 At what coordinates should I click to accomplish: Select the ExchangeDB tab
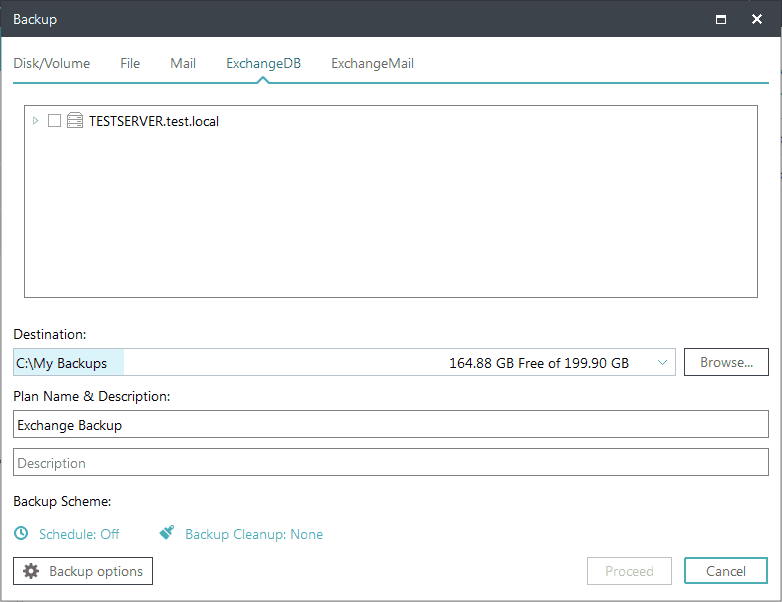tap(265, 63)
